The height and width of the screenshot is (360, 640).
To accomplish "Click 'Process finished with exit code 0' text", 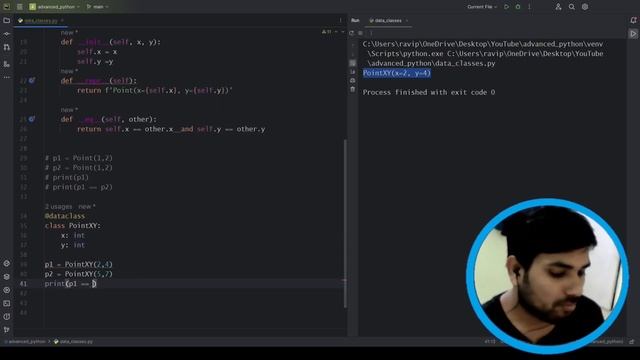I will coord(429,92).
